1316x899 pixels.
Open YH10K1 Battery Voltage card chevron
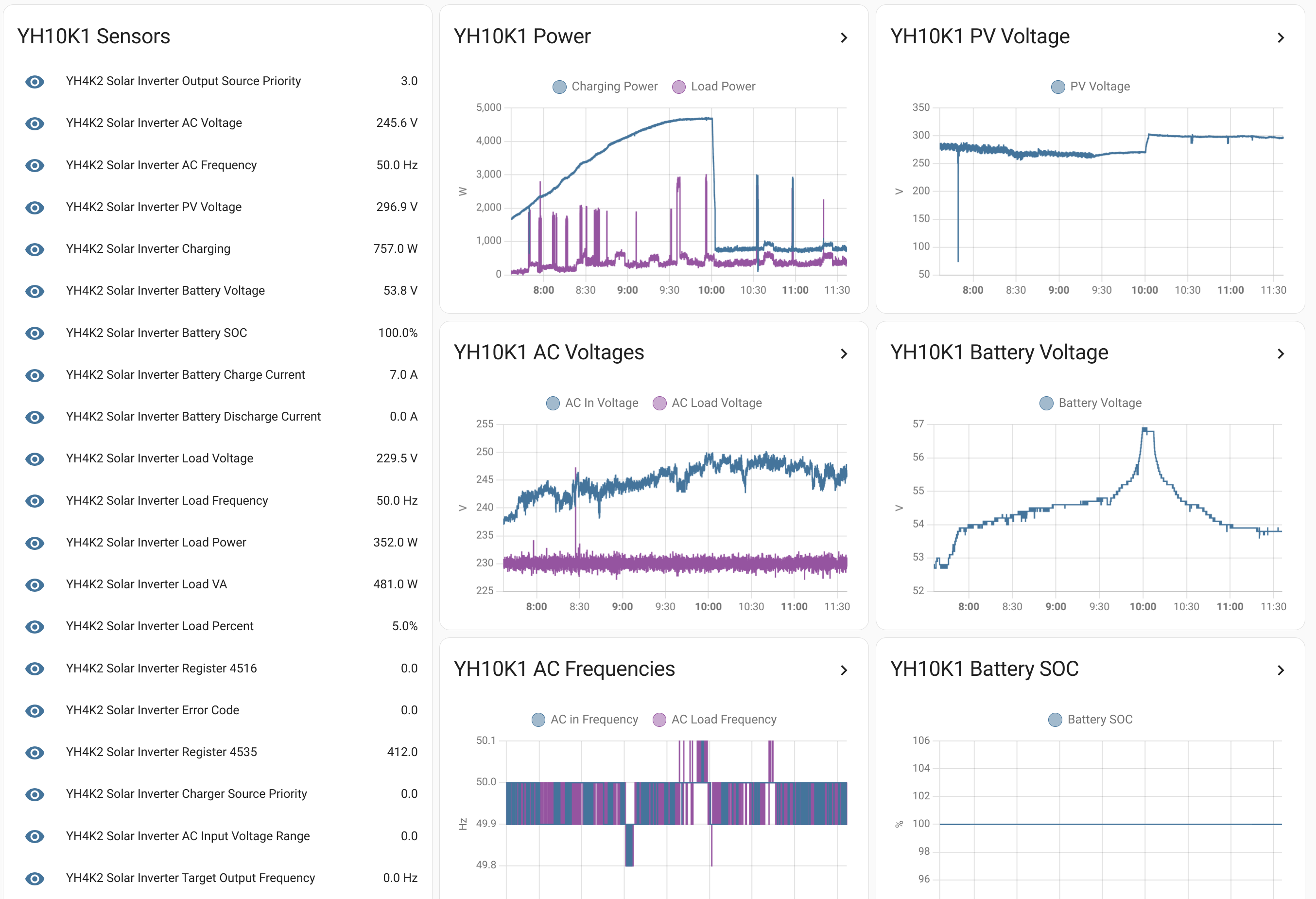click(1281, 354)
